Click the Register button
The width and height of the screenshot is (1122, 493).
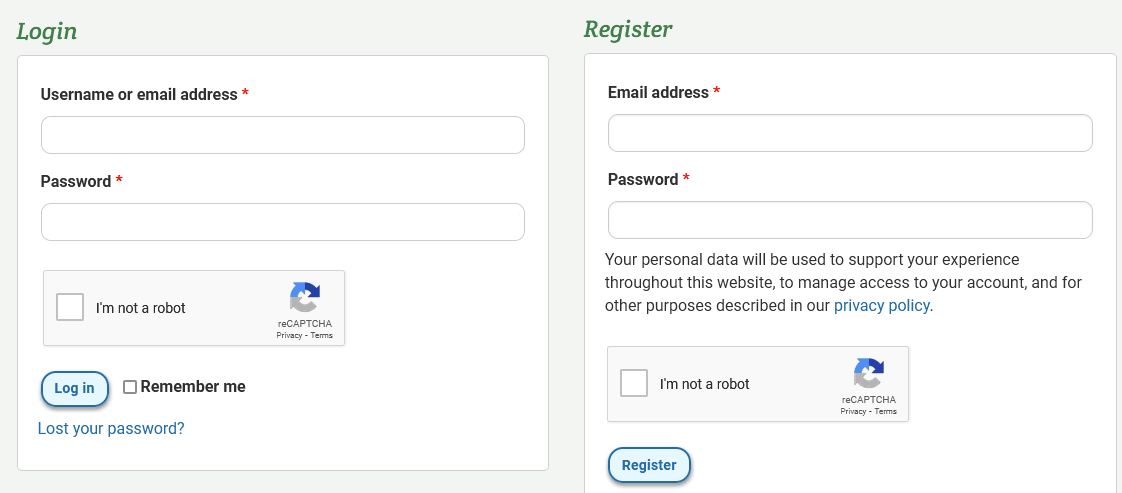(649, 465)
